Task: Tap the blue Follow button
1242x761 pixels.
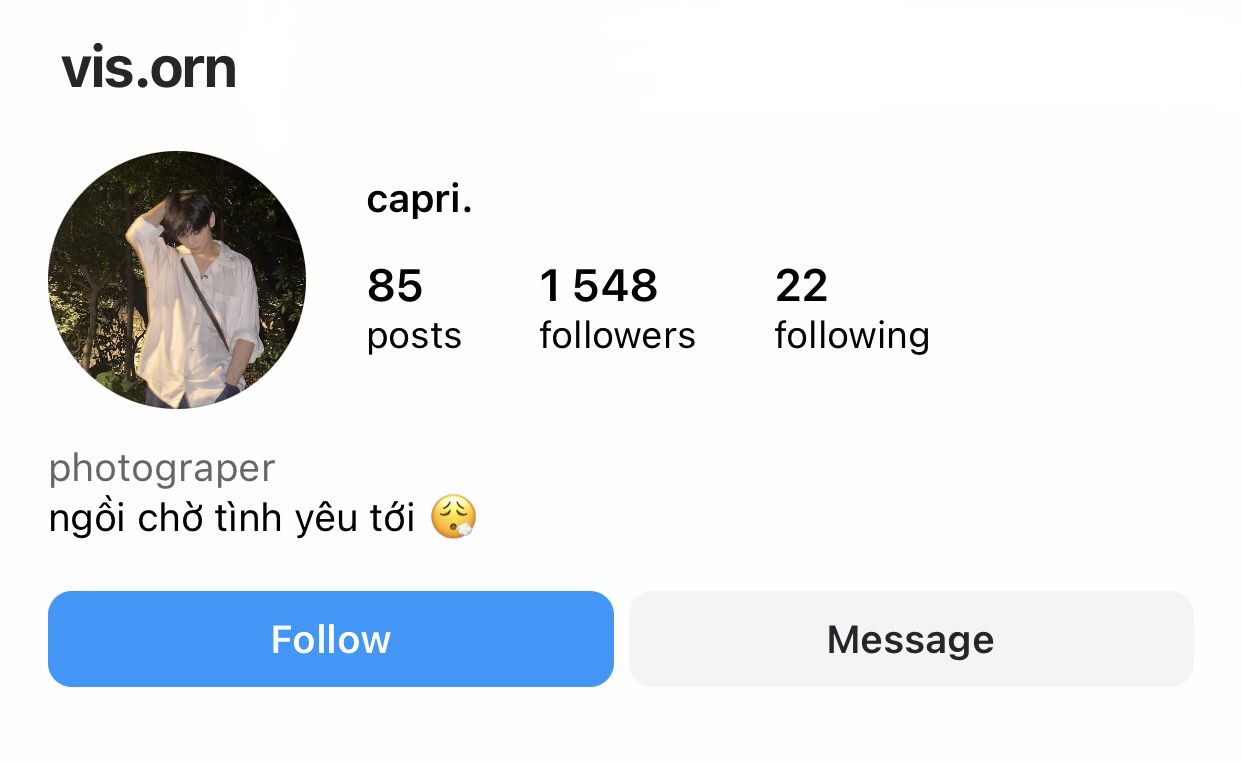Action: (x=331, y=639)
